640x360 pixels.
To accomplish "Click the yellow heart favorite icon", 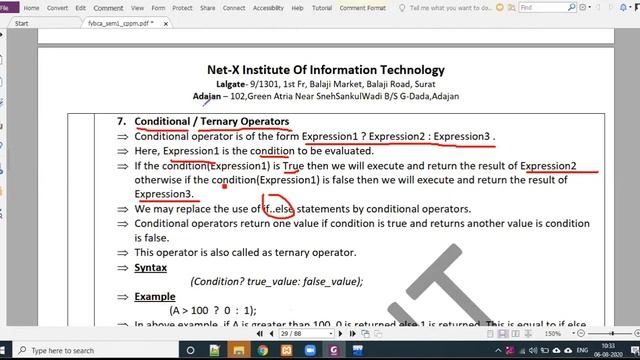I will coord(500,7).
